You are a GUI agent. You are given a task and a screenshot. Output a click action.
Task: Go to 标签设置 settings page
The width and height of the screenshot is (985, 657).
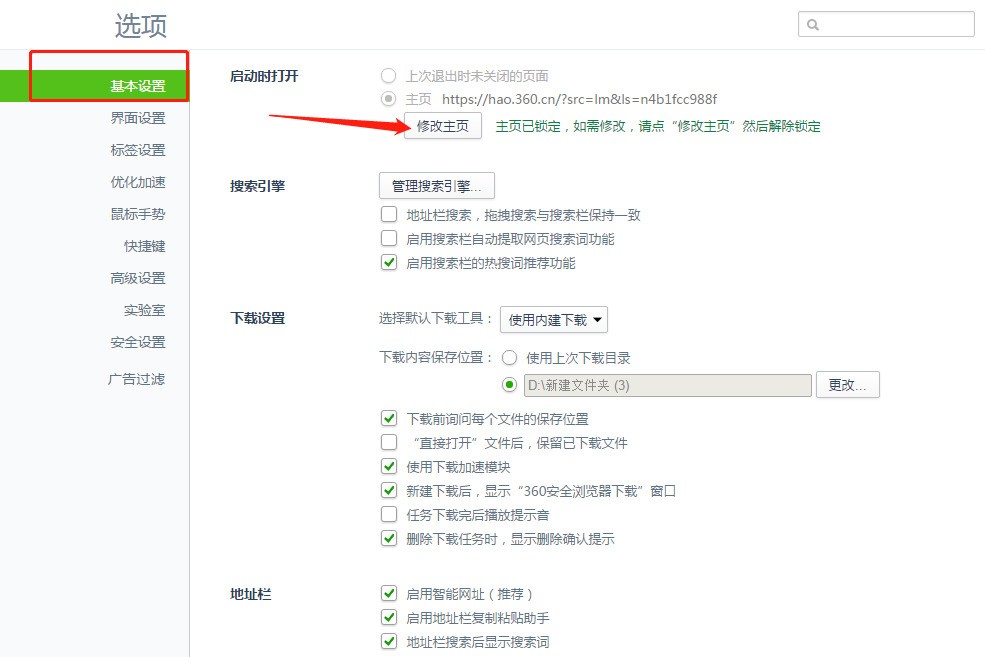pyautogui.click(x=137, y=150)
